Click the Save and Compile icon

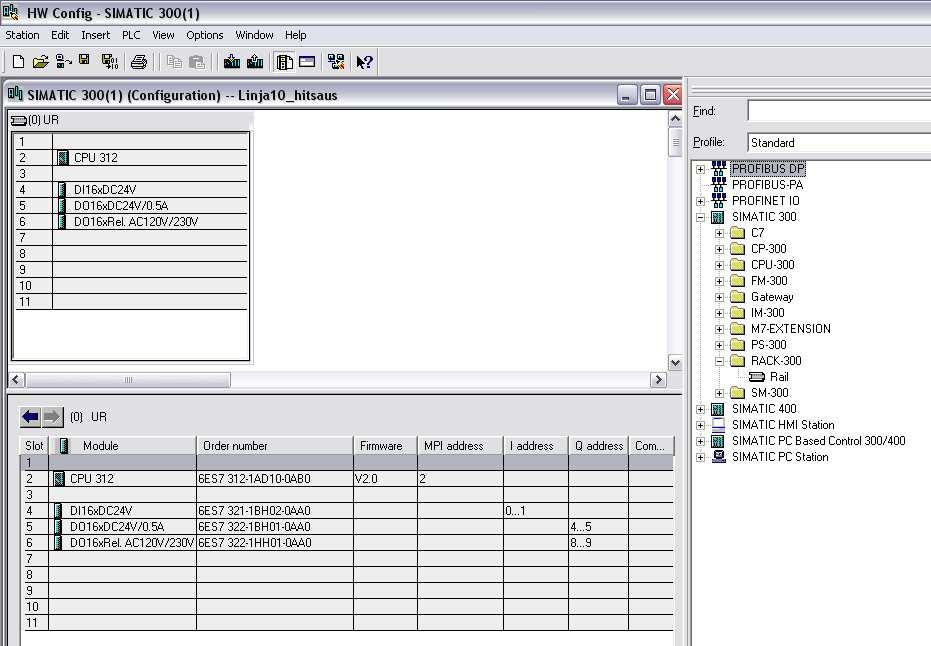click(x=110, y=62)
